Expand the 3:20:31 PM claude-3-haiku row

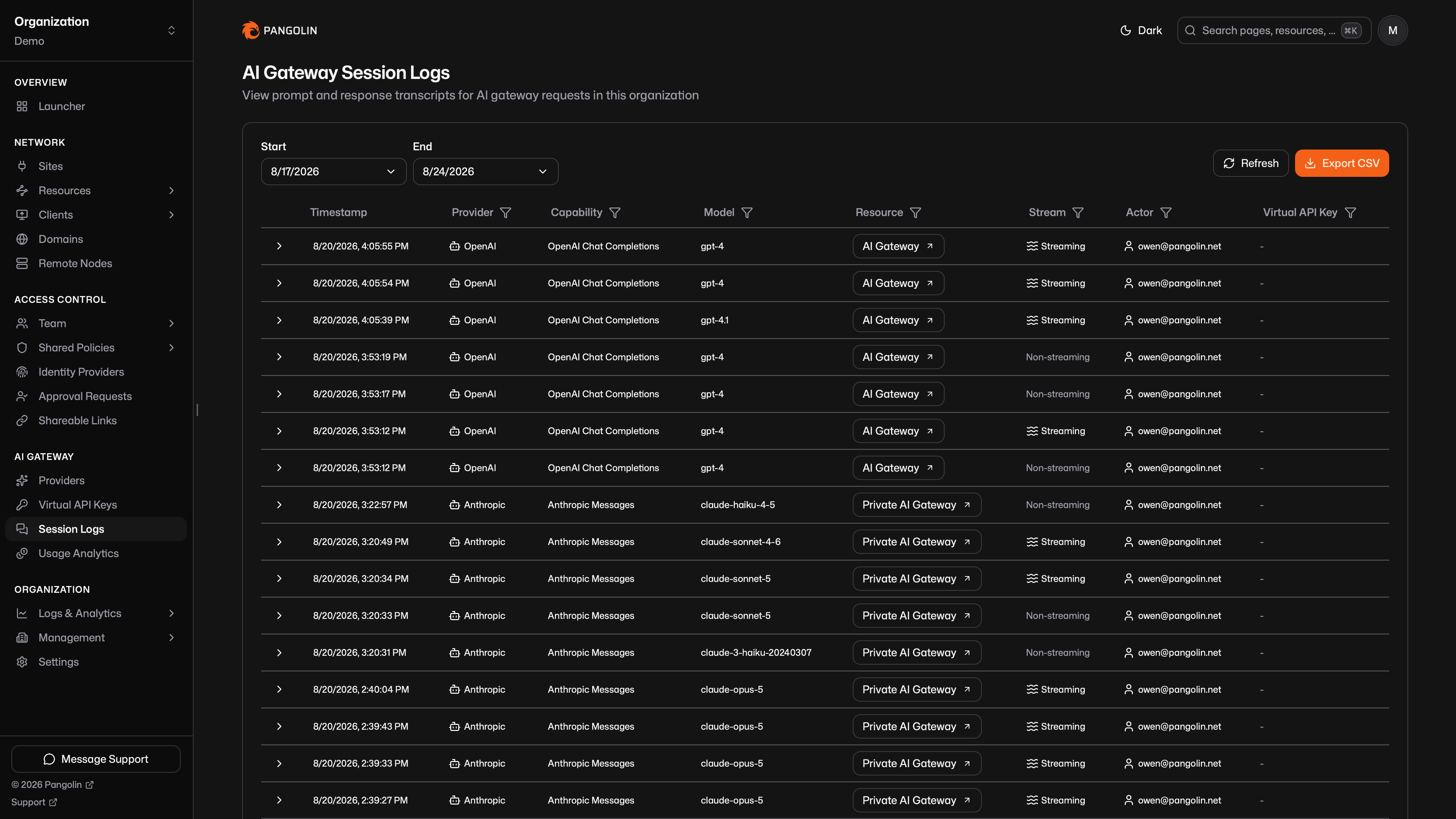point(279,652)
